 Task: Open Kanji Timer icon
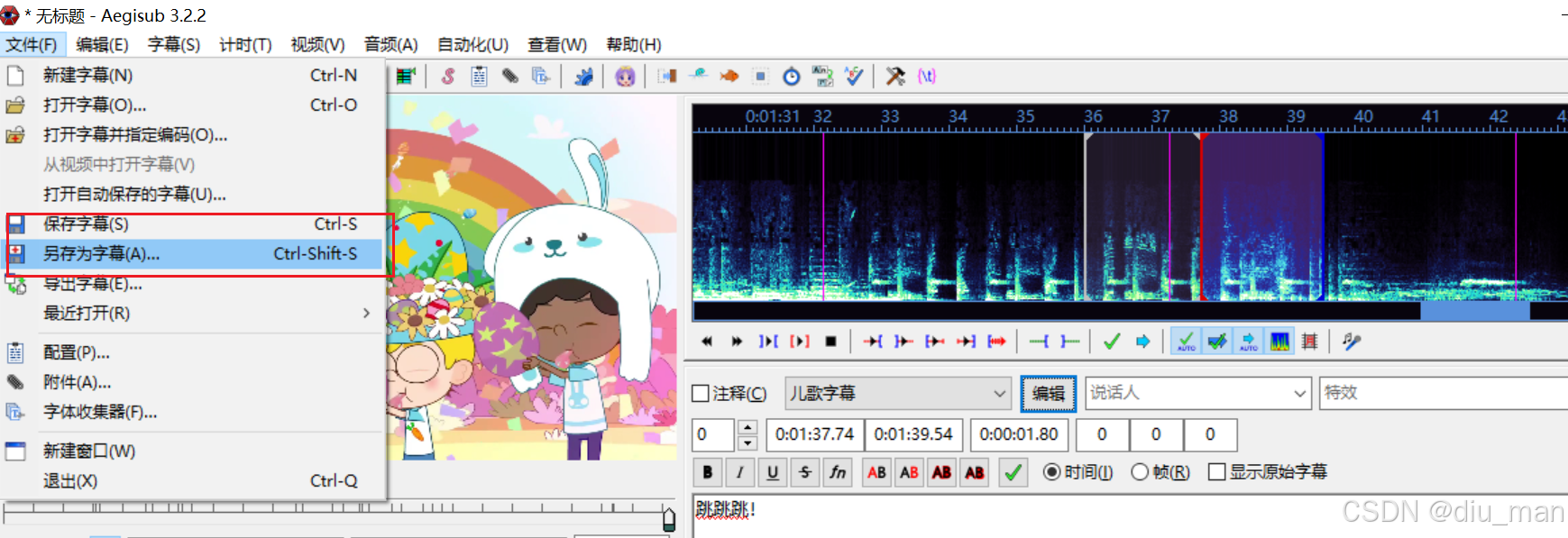pyautogui.click(x=822, y=77)
